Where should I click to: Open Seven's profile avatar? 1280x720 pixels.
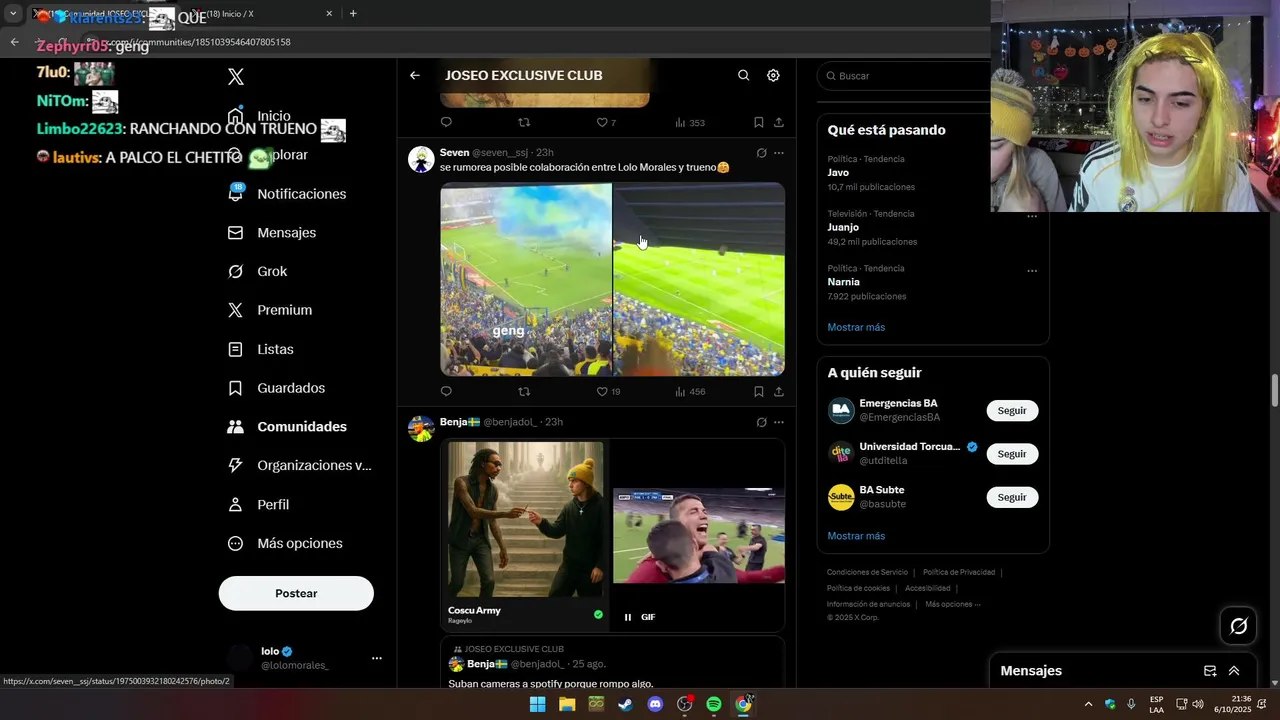pyautogui.click(x=421, y=160)
